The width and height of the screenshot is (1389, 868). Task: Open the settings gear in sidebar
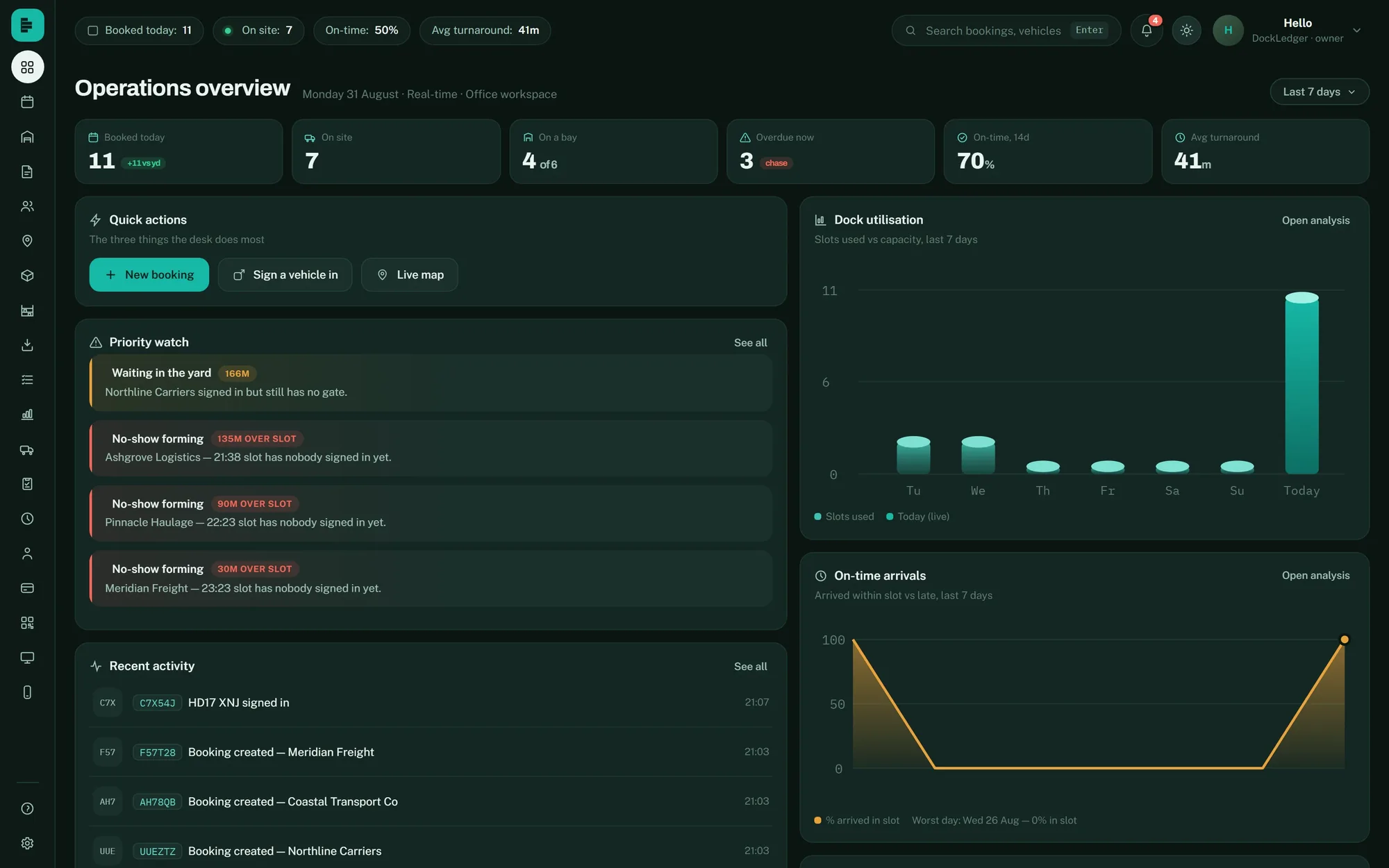(x=27, y=843)
